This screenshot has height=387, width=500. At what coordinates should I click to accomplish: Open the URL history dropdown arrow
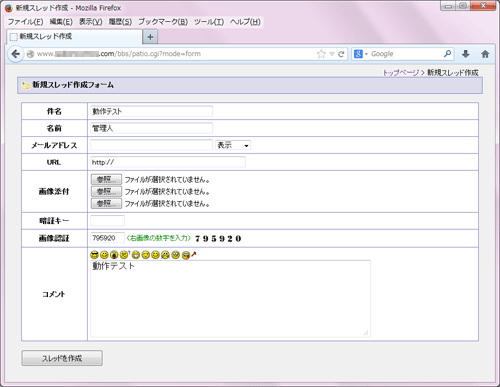332,54
